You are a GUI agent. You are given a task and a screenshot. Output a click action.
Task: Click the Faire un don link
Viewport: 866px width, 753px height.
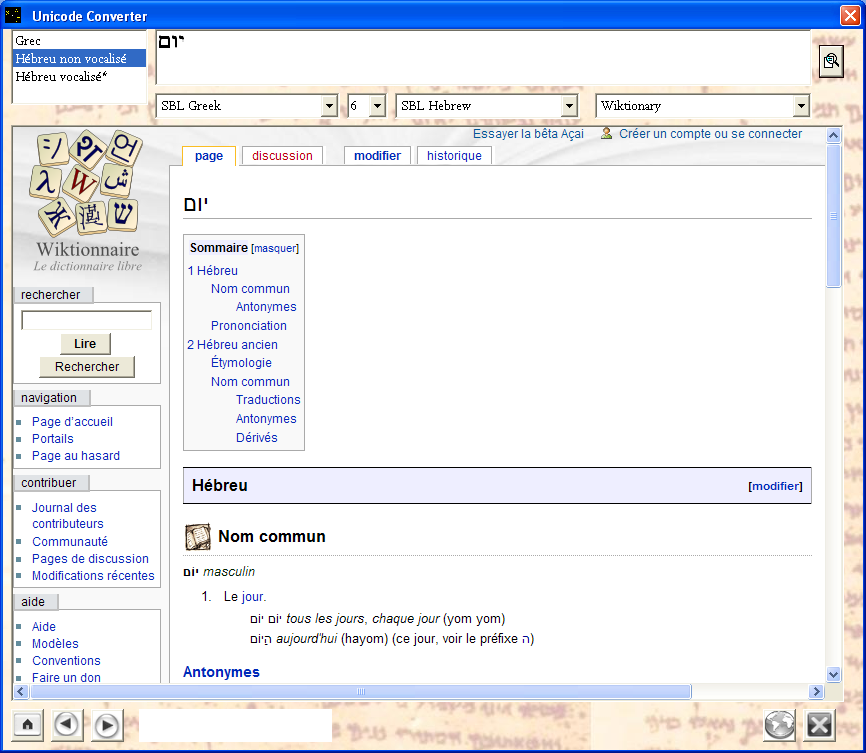pos(66,677)
